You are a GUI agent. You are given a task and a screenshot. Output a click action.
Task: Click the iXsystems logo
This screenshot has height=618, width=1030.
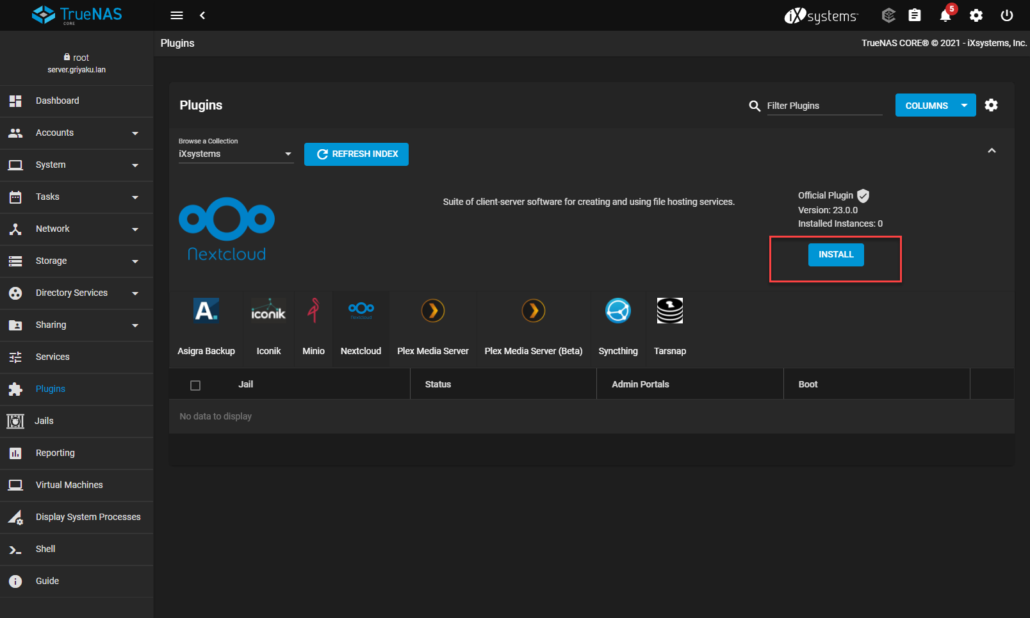coord(820,15)
